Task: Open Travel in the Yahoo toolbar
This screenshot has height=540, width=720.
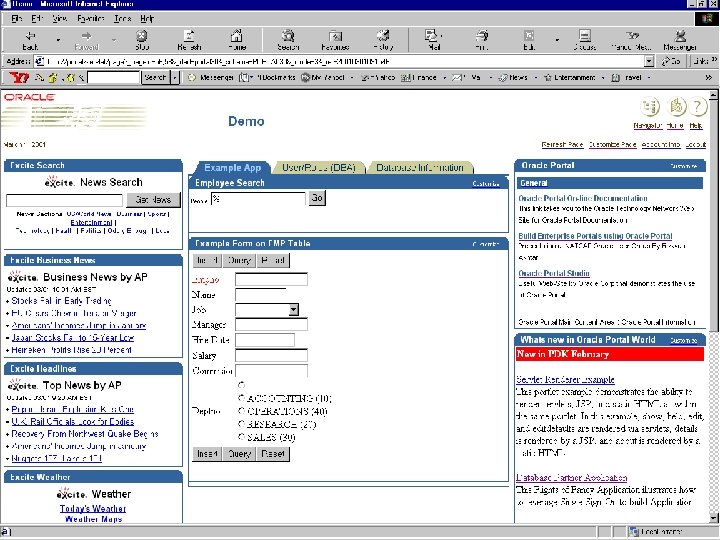Action: (627, 77)
